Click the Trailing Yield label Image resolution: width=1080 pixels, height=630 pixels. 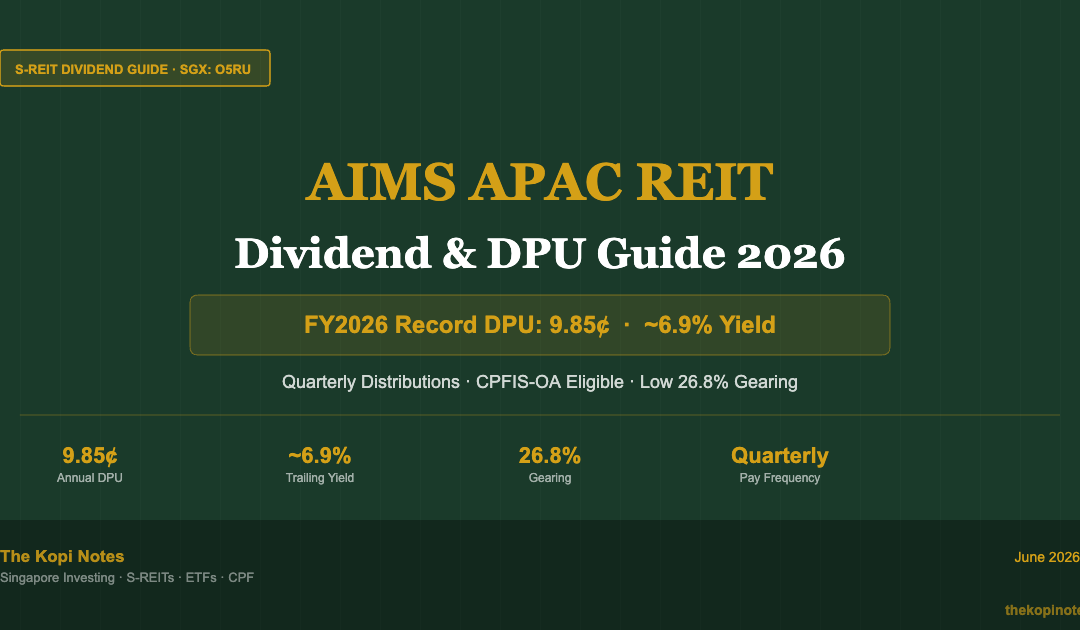(x=320, y=478)
